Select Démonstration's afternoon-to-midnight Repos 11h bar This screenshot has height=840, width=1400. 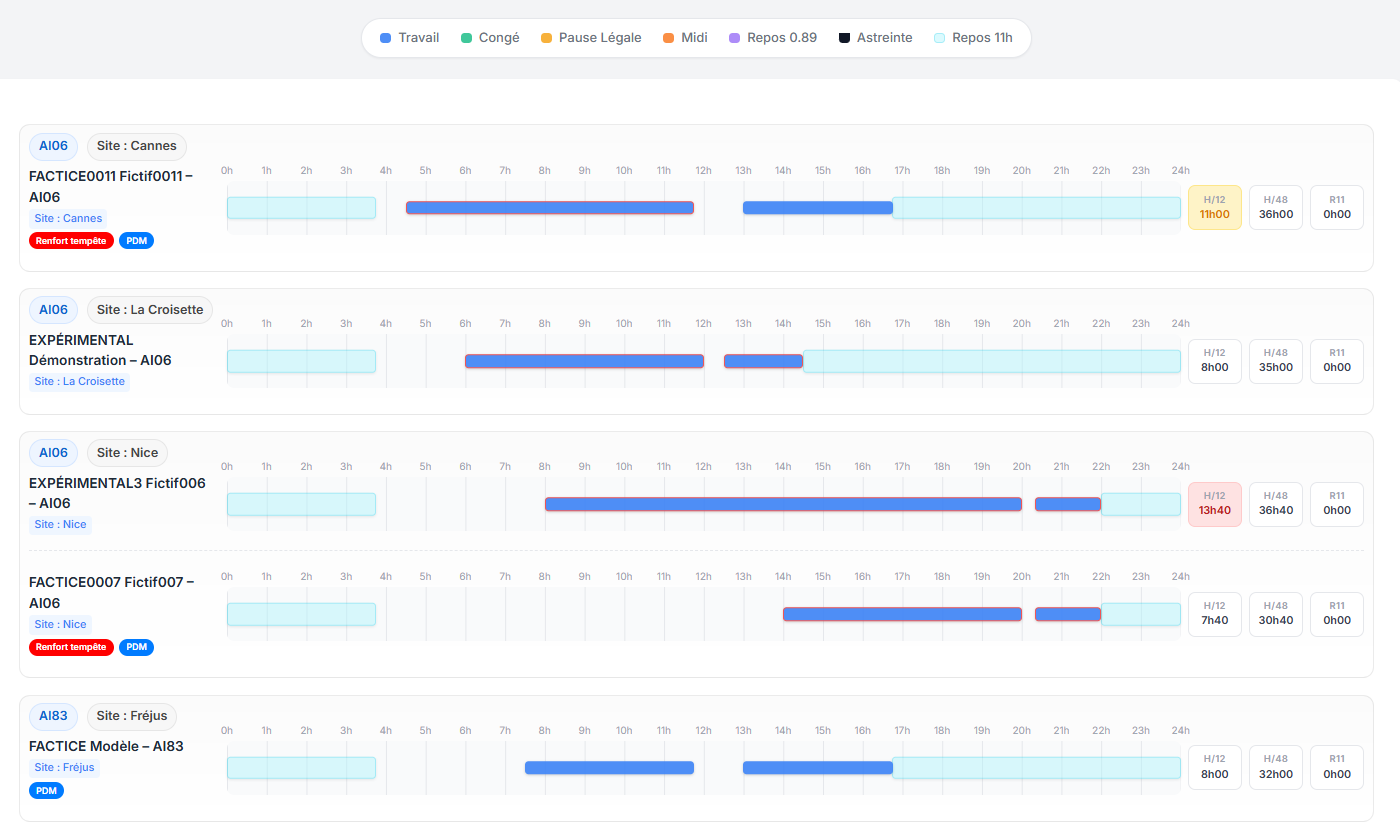(992, 361)
